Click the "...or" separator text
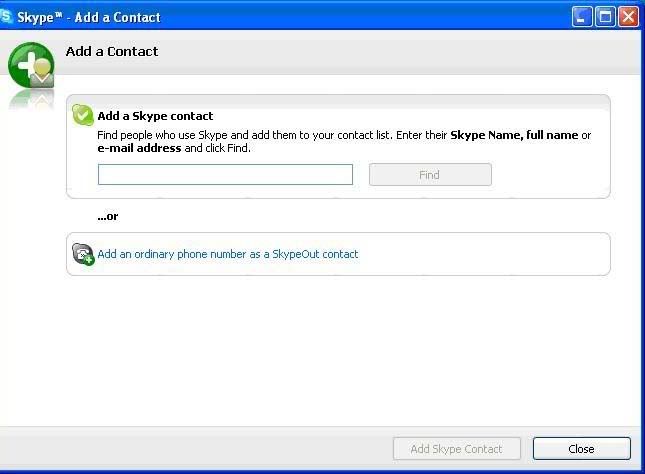The image size is (645, 474). [108, 216]
